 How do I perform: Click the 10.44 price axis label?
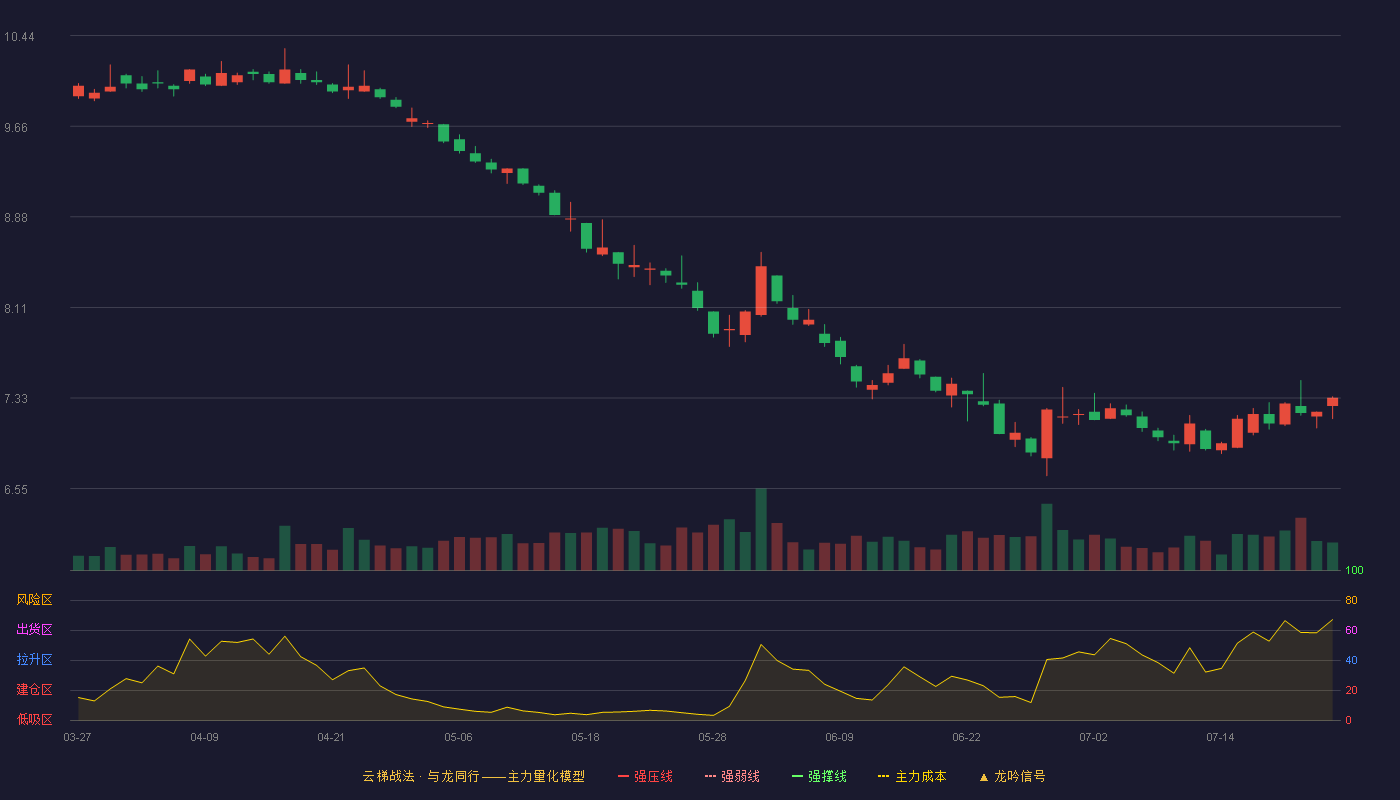pos(19,37)
